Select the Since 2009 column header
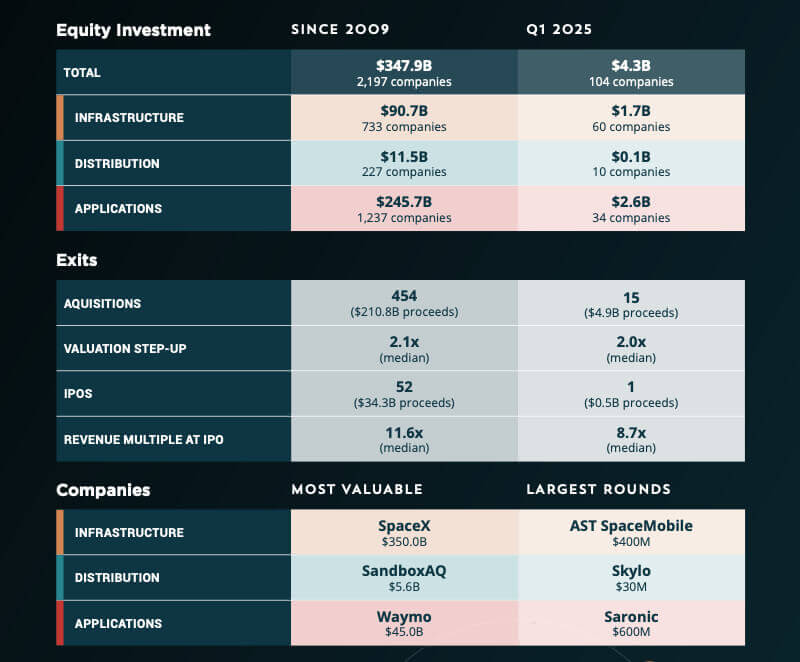 340,29
